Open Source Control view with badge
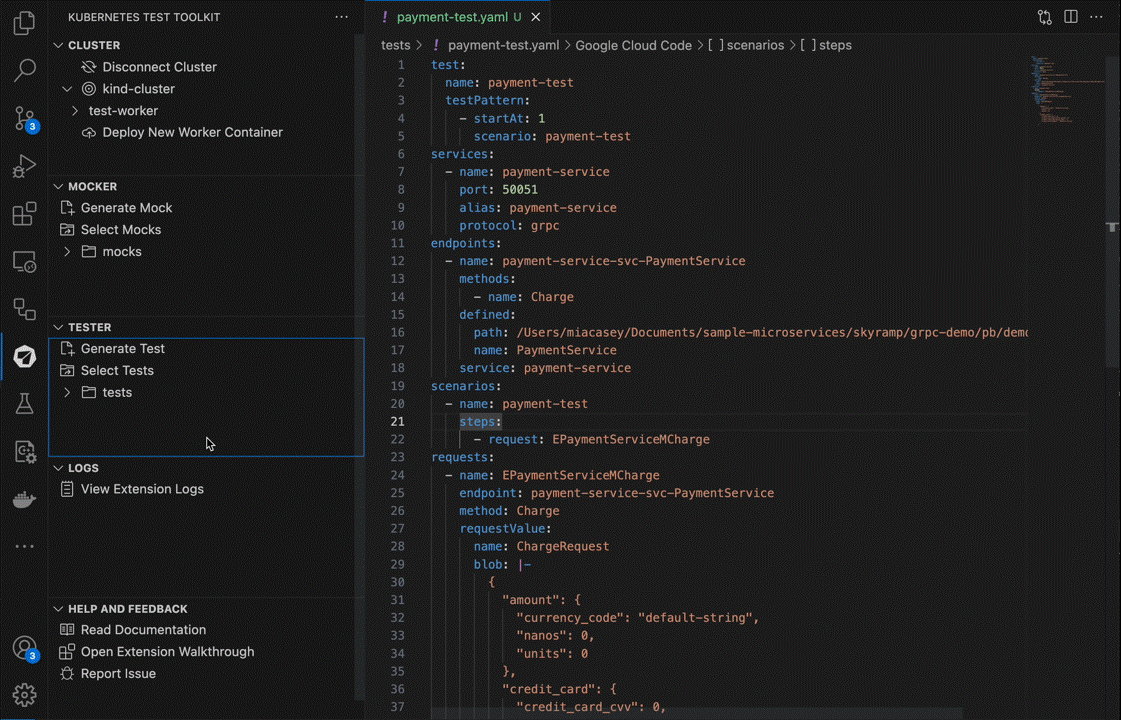Viewport: 1121px width, 720px height. 24,118
